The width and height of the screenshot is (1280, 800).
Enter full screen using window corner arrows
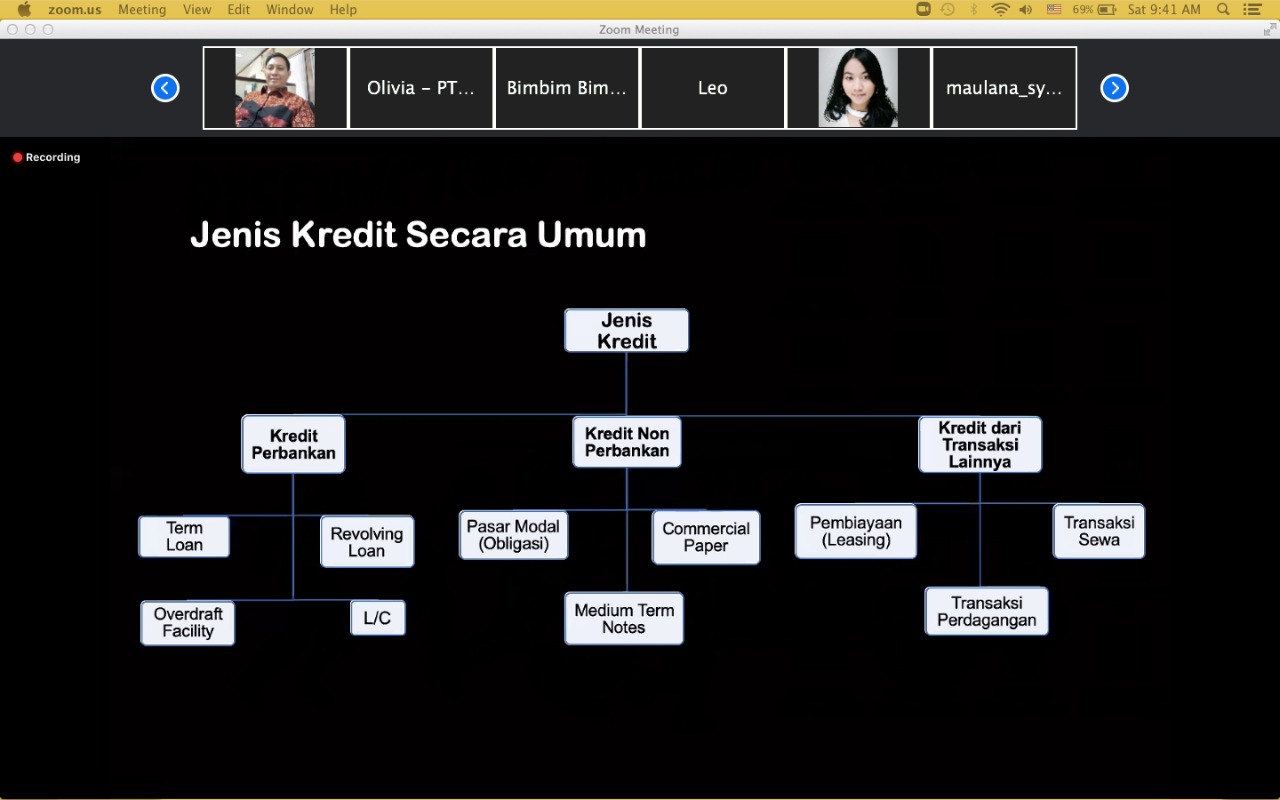click(1269, 30)
